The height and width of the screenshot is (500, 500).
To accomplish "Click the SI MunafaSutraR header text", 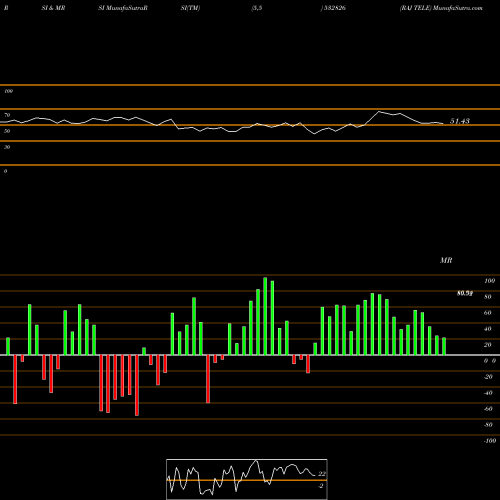I will 123,8.
